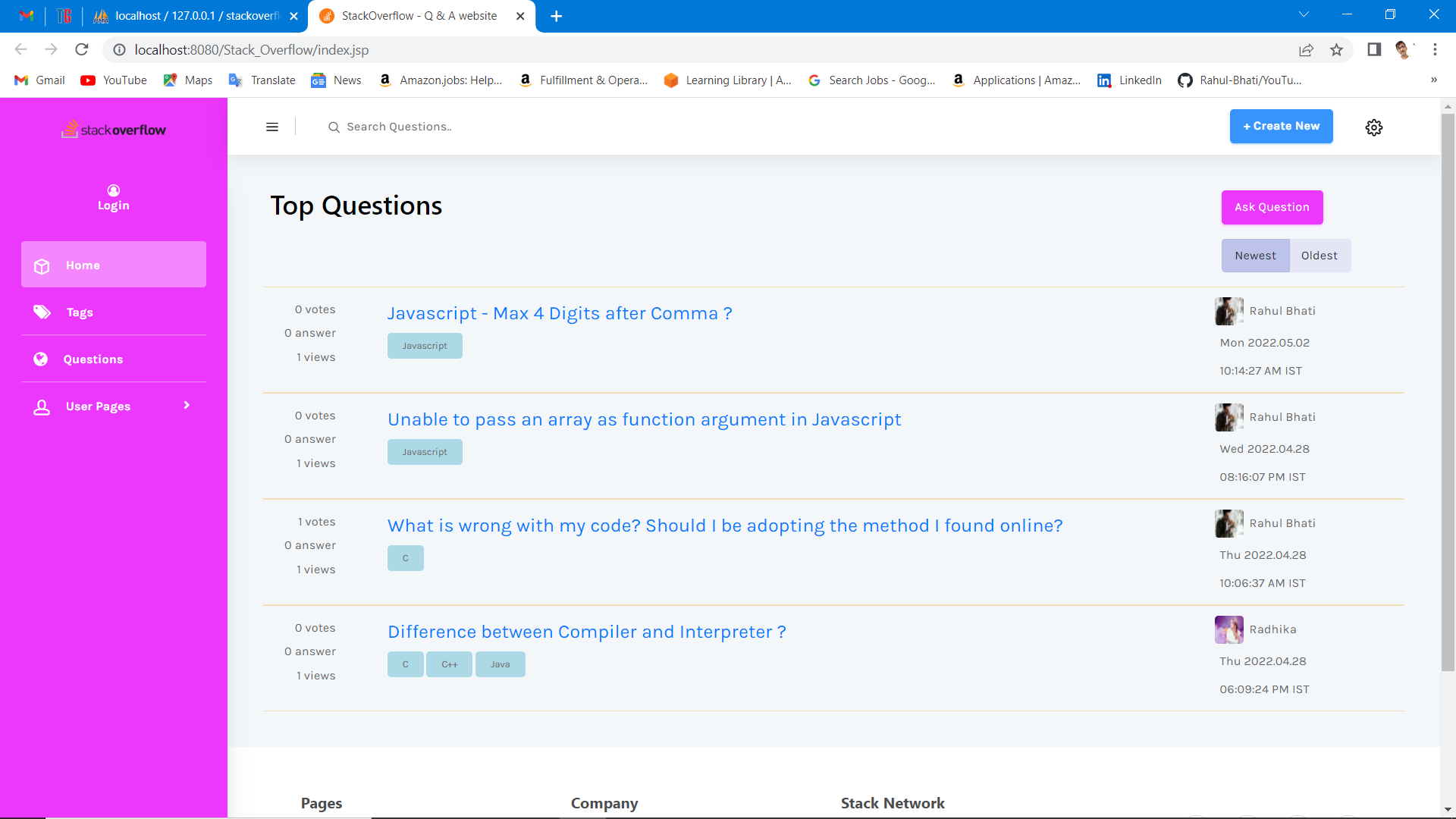Click the Tags icon in sidebar

tap(42, 312)
